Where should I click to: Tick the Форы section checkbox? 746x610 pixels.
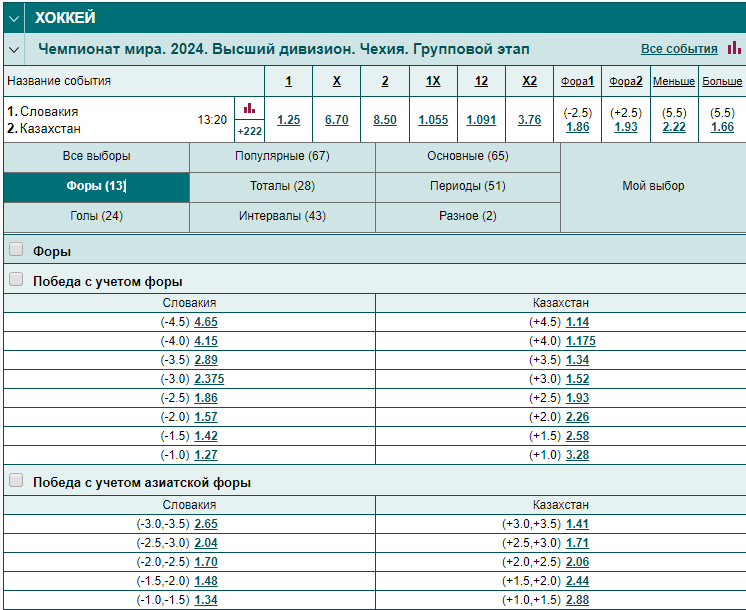click(16, 249)
